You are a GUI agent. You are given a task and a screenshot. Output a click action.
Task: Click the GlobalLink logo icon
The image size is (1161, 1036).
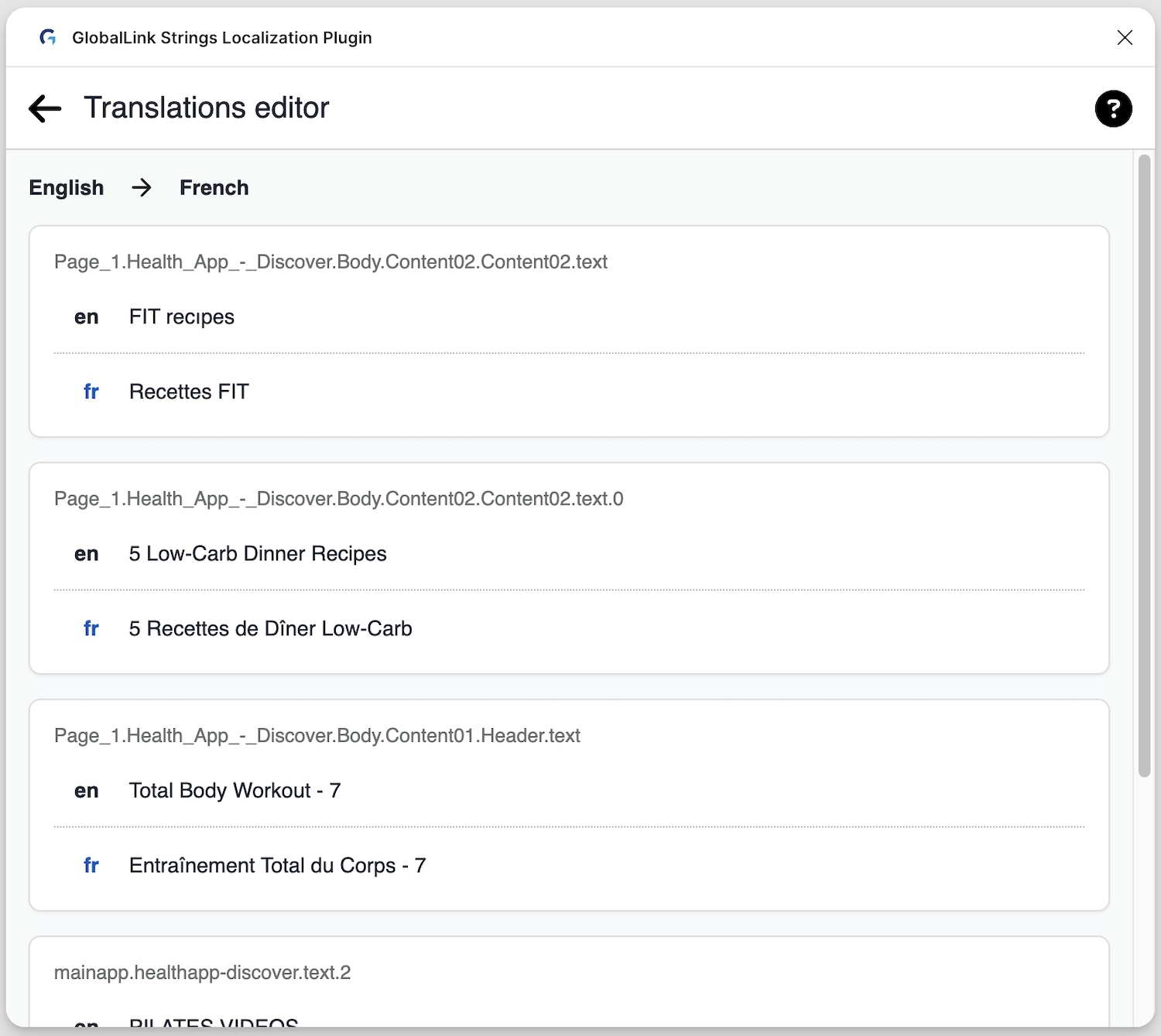coord(48,37)
